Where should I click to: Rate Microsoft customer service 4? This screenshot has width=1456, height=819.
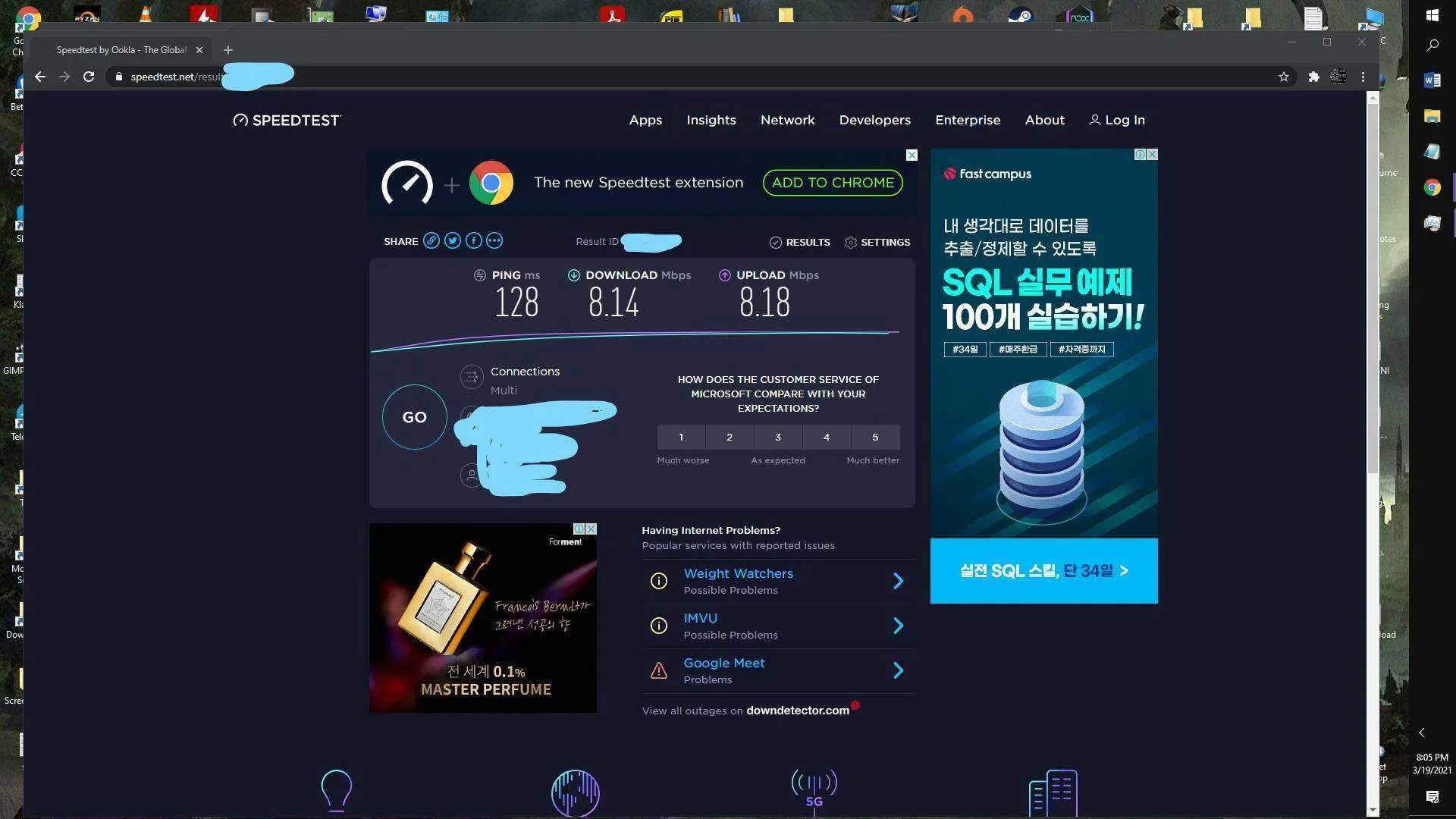827,437
